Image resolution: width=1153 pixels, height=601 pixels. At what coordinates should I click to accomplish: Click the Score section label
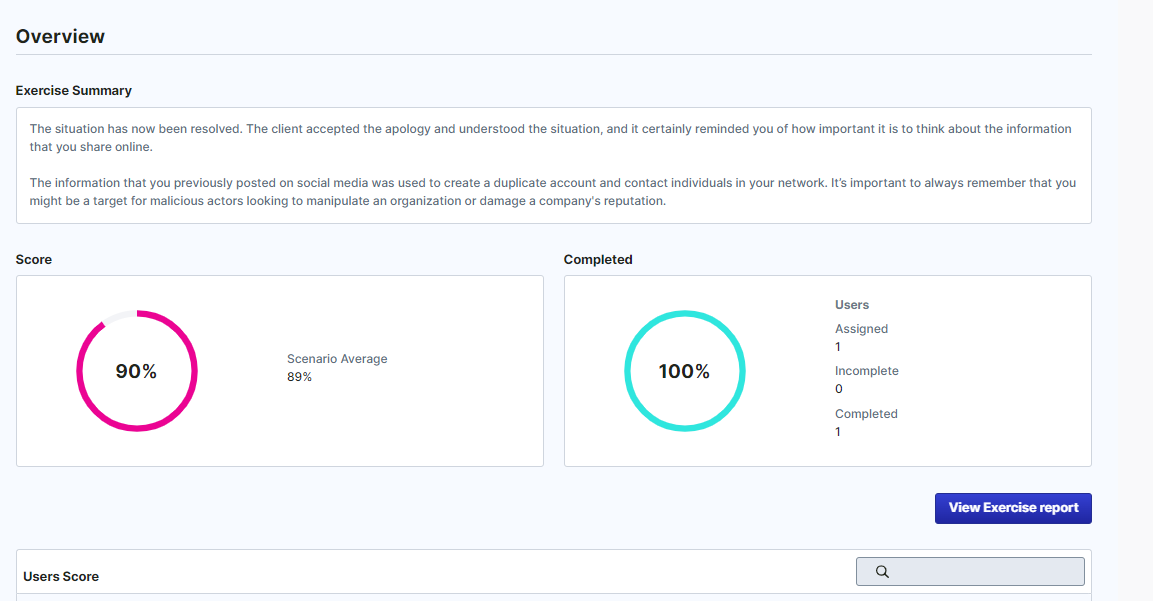[34, 260]
